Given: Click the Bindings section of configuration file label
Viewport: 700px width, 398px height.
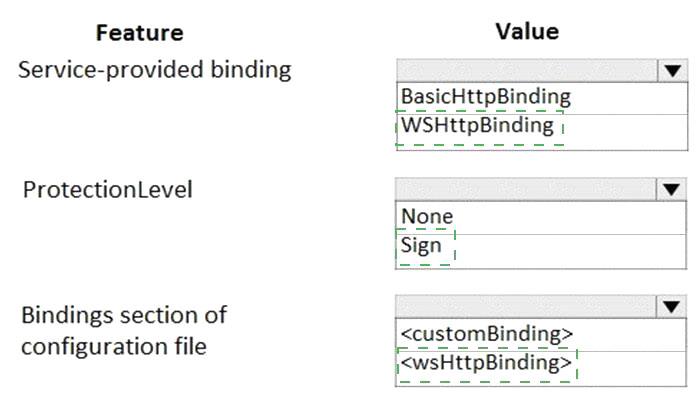Looking at the screenshot, I should pyautogui.click(x=124, y=331).
